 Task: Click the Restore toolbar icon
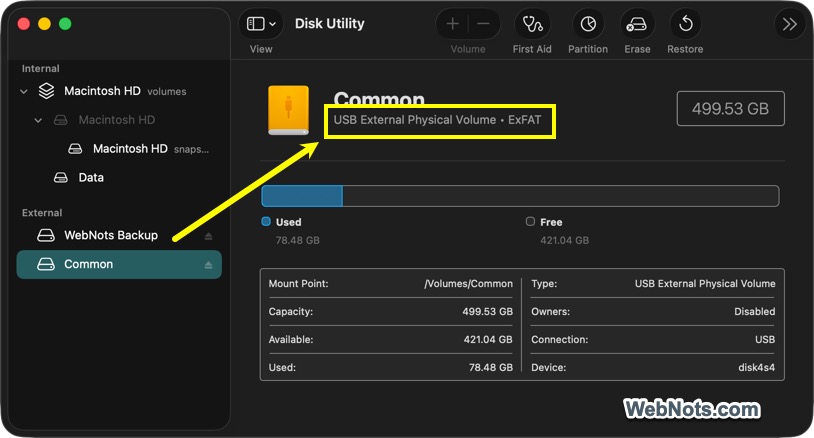coord(686,24)
